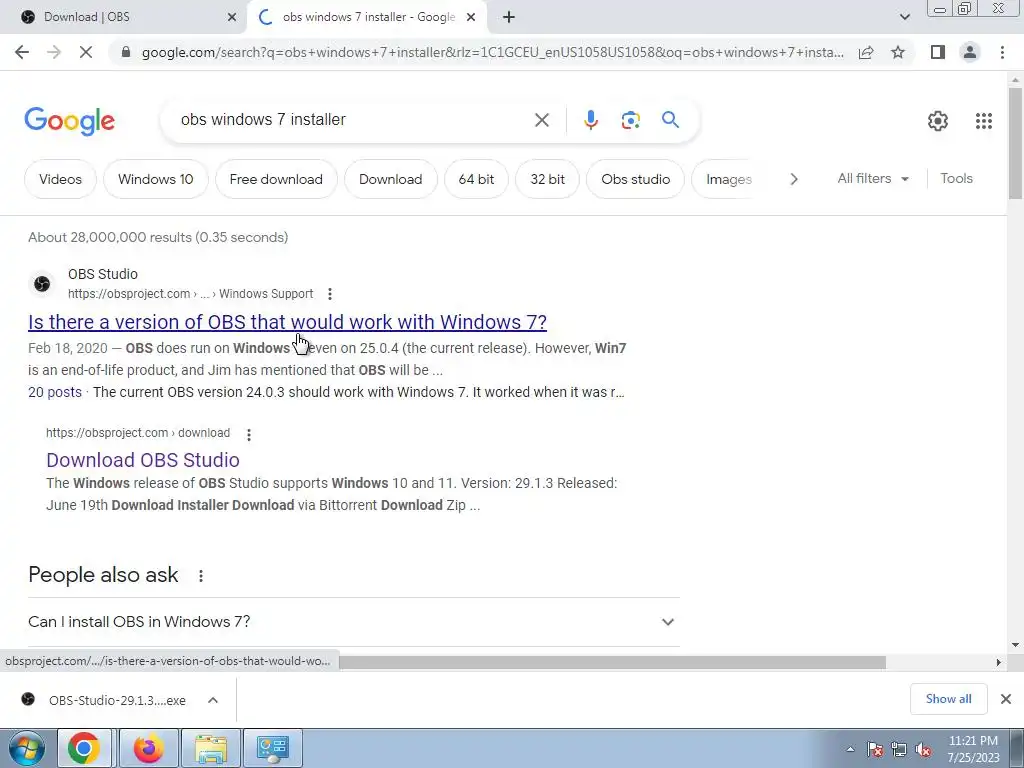Close the downloads bar

point(1006,699)
